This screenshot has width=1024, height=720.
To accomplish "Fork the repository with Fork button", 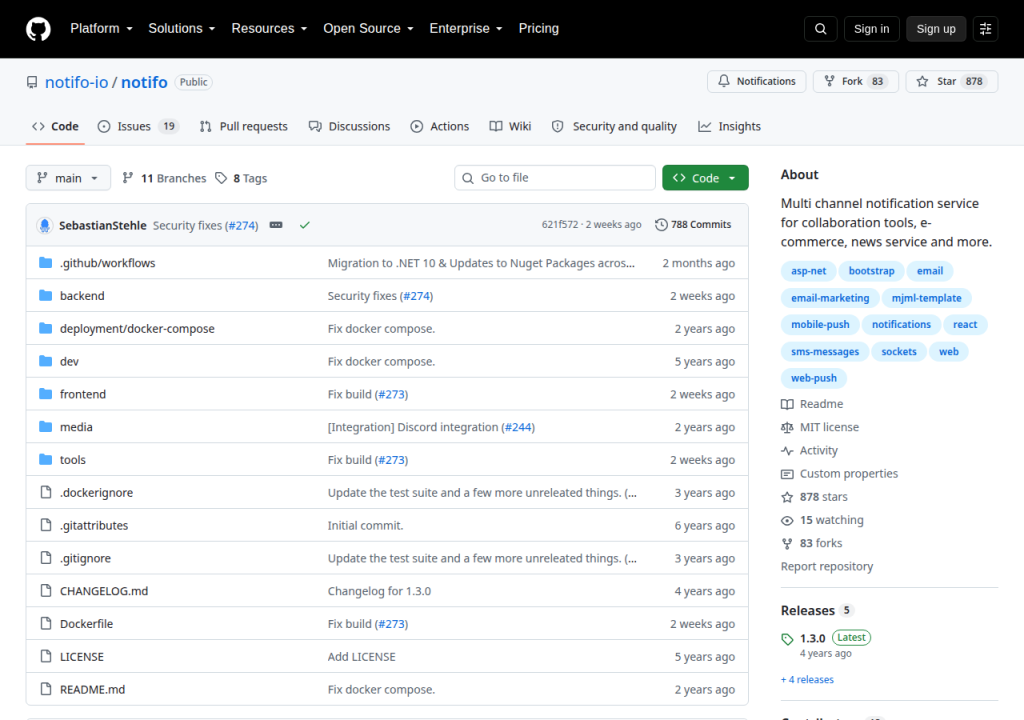I will pyautogui.click(x=856, y=81).
